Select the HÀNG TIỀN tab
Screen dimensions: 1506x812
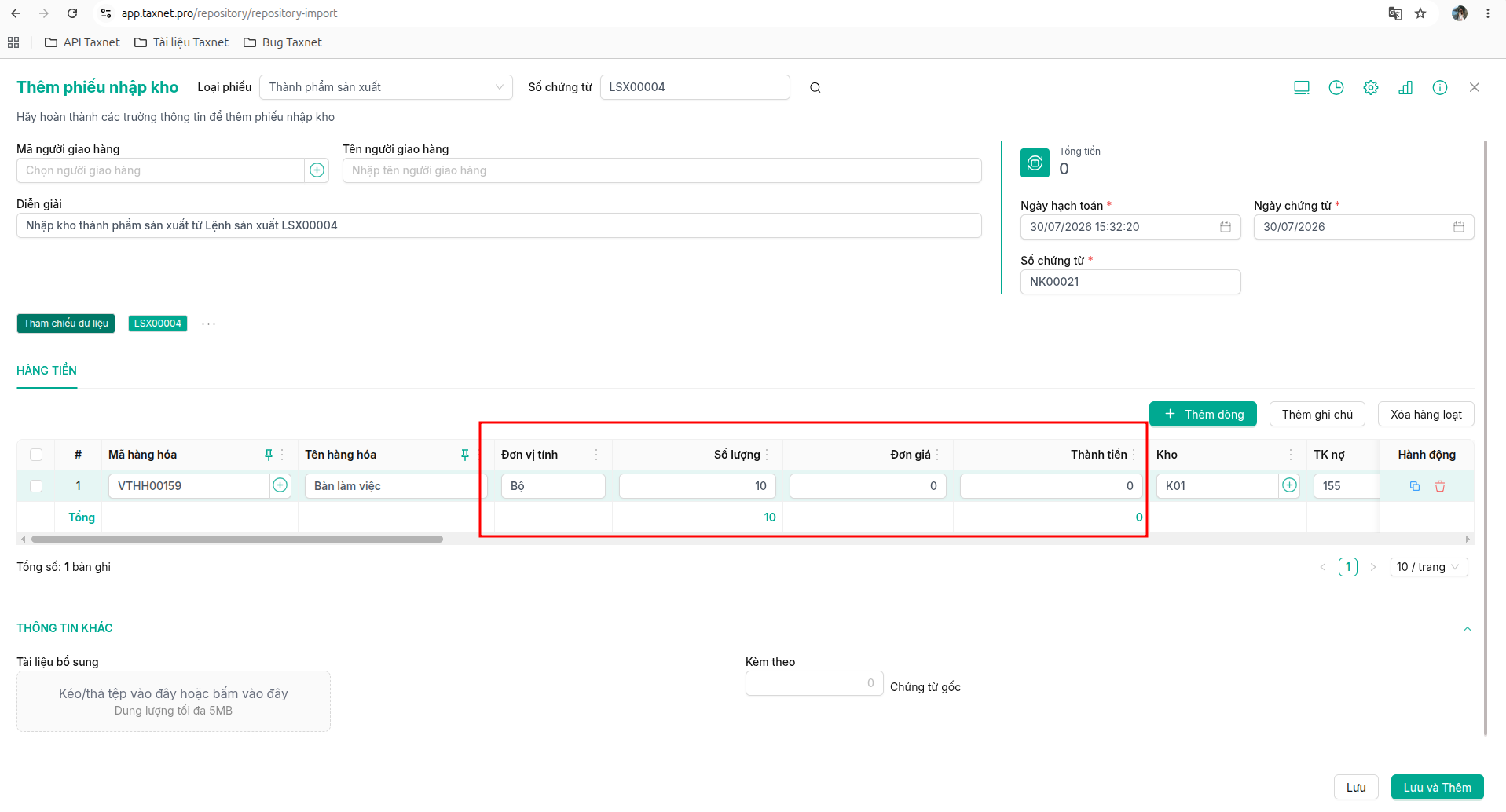47,371
